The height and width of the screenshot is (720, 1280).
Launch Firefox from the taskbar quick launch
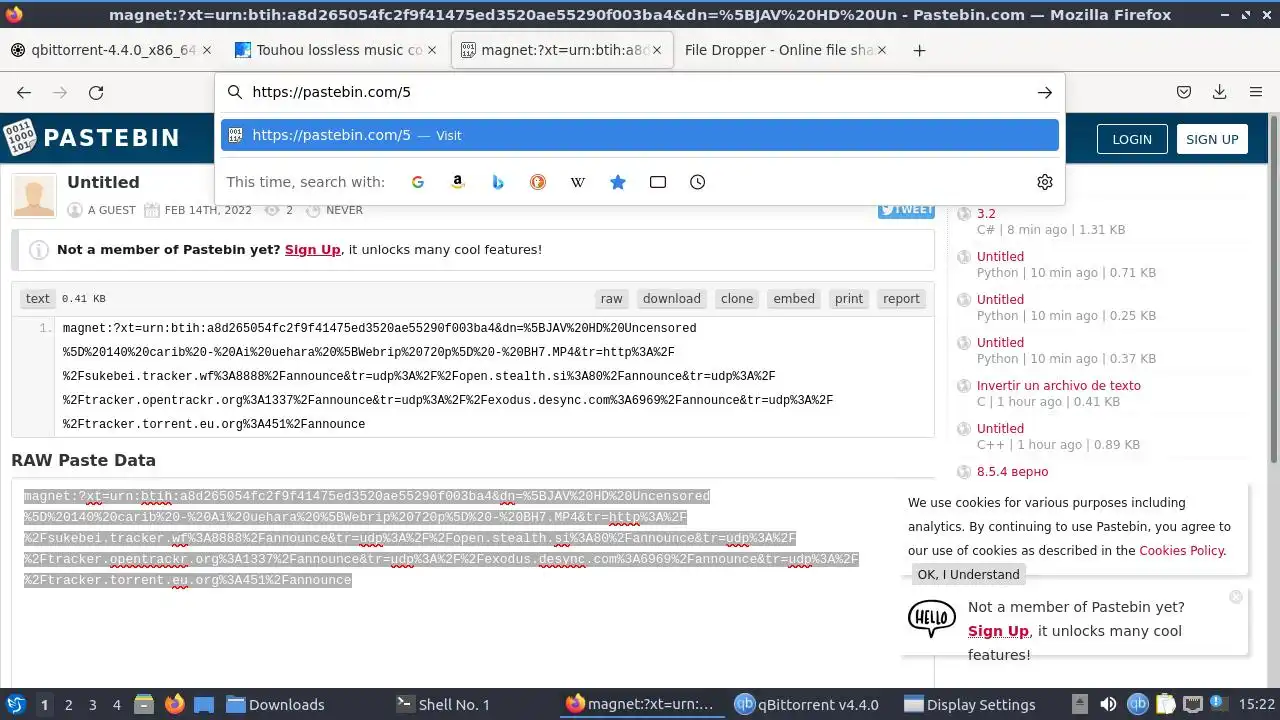tap(174, 704)
